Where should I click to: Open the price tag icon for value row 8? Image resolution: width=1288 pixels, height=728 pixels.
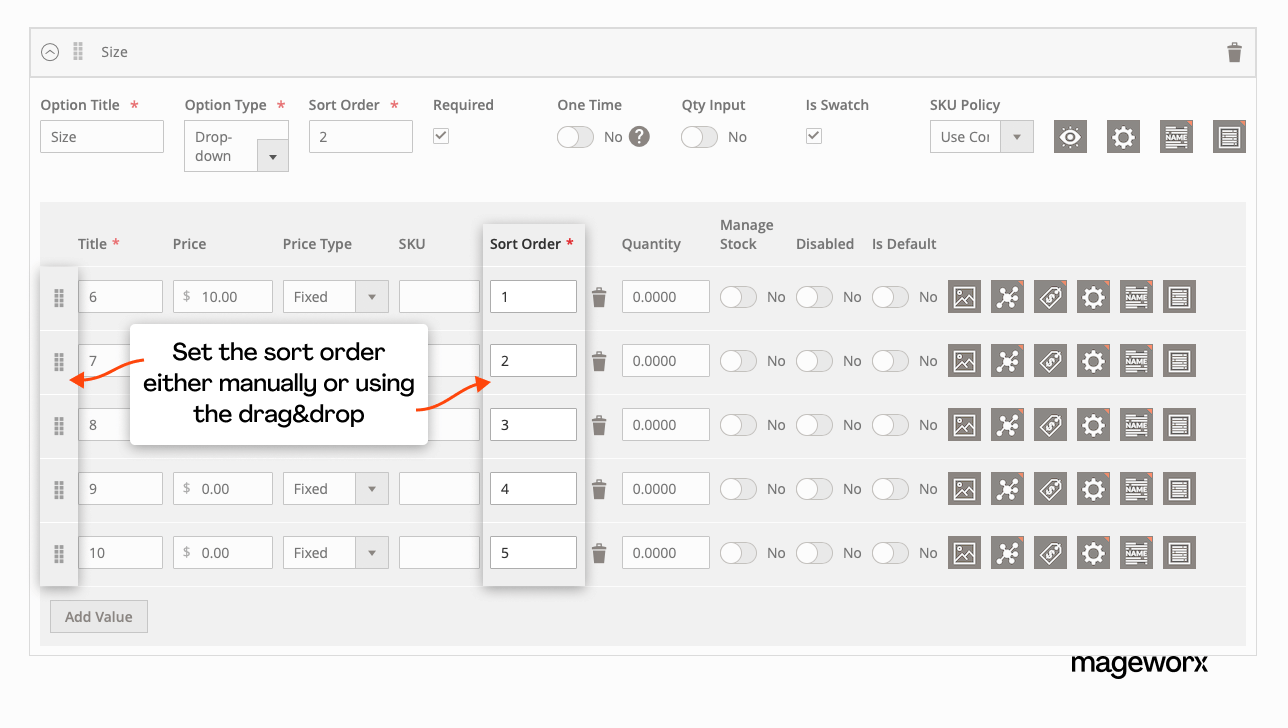click(x=1050, y=424)
